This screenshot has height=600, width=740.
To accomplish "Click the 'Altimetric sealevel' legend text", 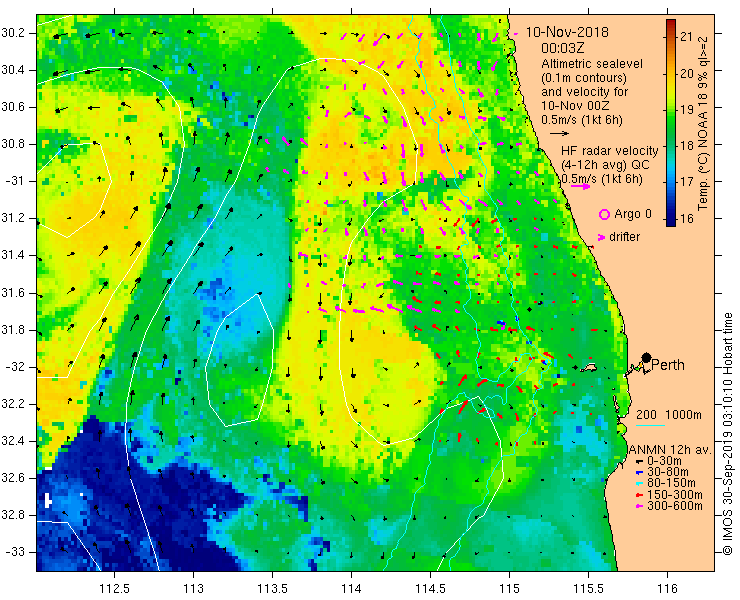I will [x=592, y=63].
